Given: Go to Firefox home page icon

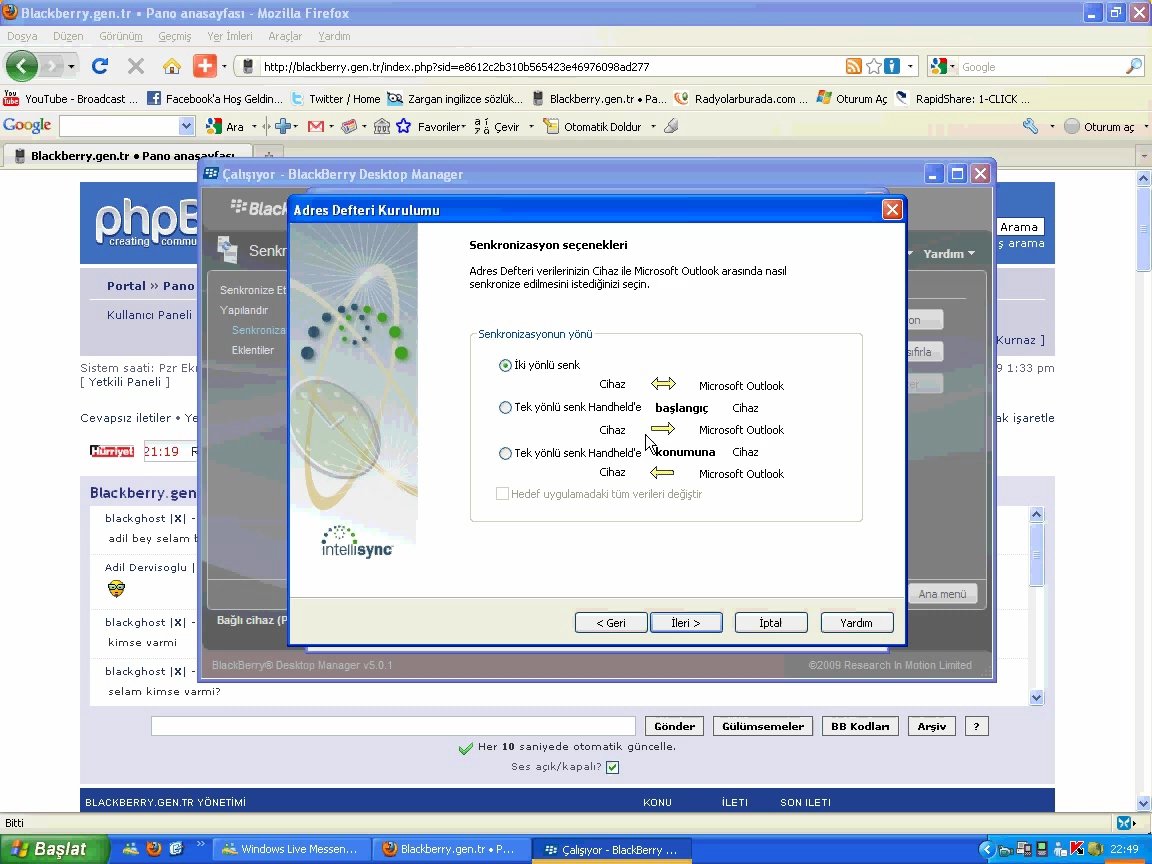Looking at the screenshot, I should (172, 66).
